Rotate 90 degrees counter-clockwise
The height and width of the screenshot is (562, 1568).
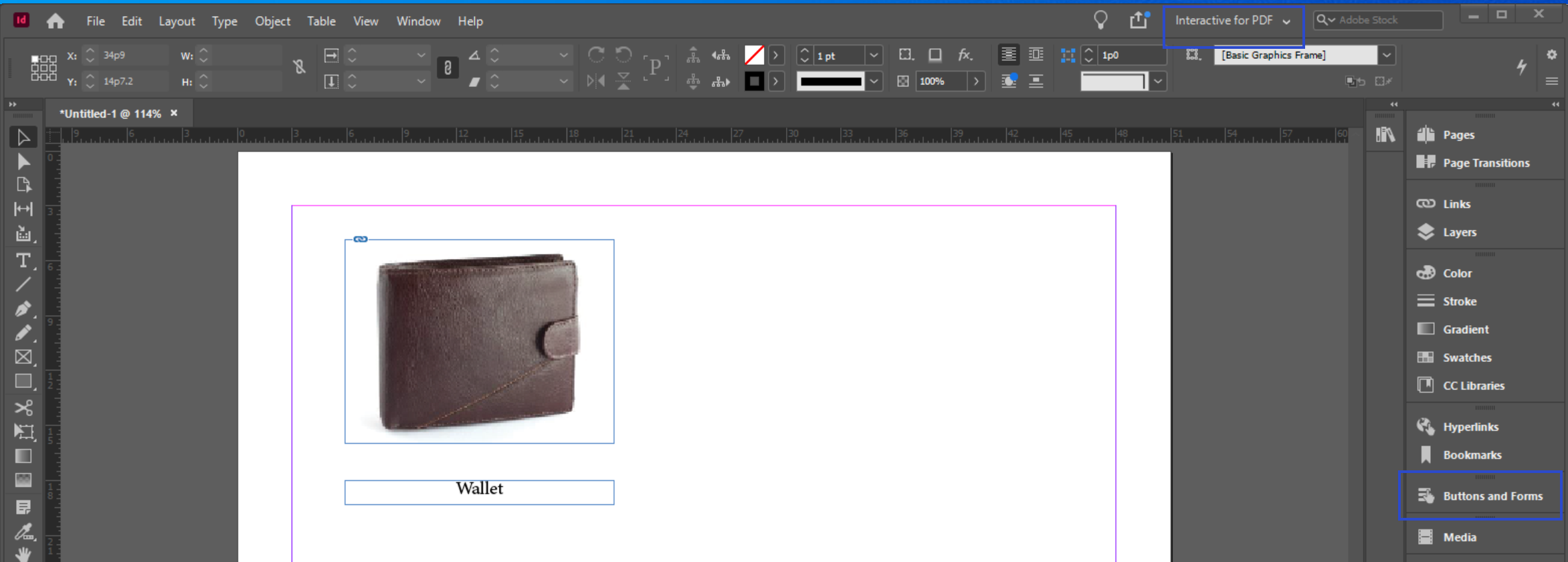[623, 55]
